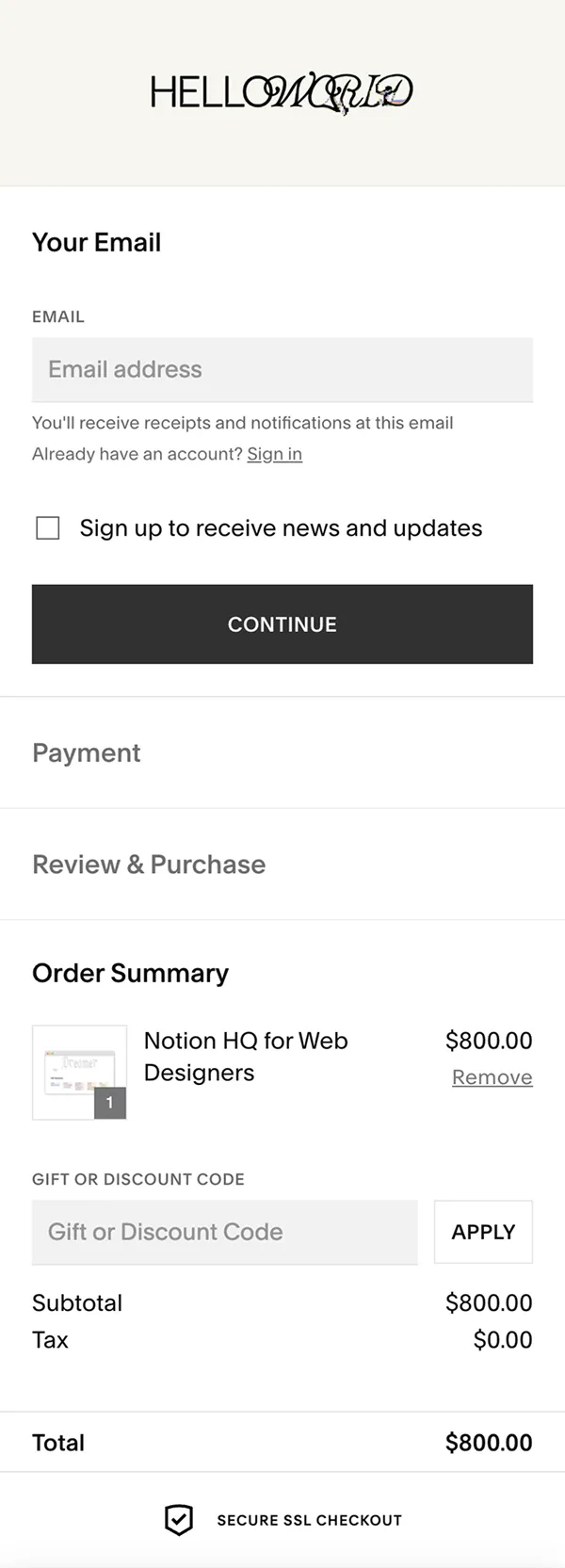Expand the Review & Purchase section

(149, 865)
